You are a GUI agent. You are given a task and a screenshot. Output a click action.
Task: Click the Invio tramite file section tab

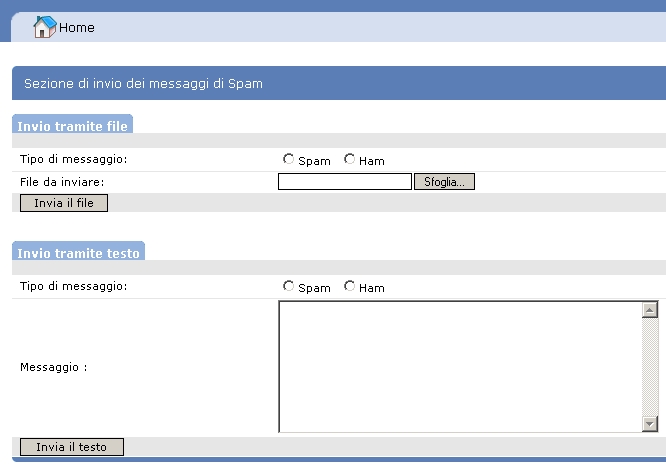coord(73,126)
